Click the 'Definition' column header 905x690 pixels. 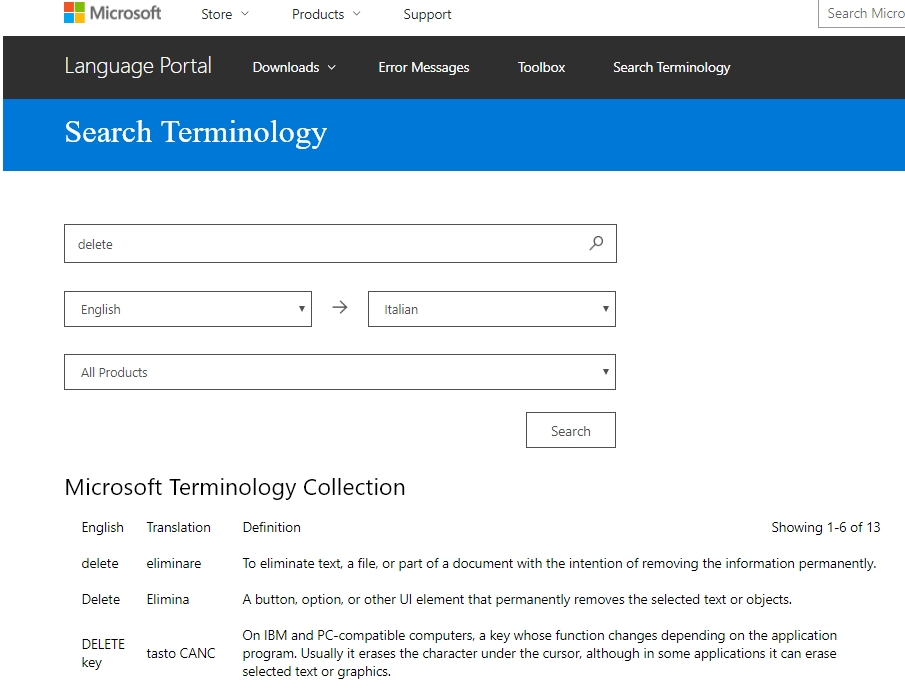click(x=271, y=527)
